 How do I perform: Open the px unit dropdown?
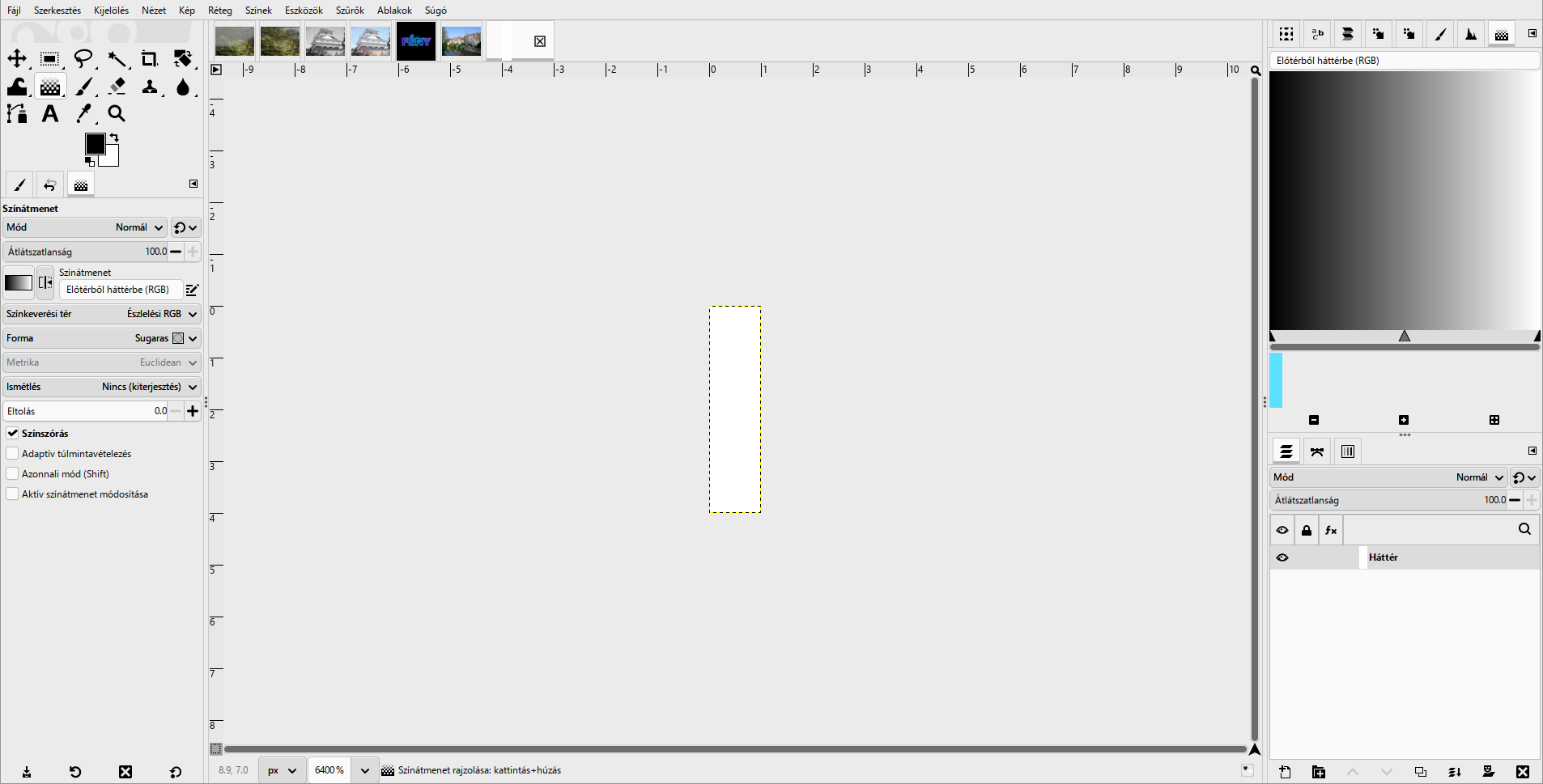tap(282, 770)
